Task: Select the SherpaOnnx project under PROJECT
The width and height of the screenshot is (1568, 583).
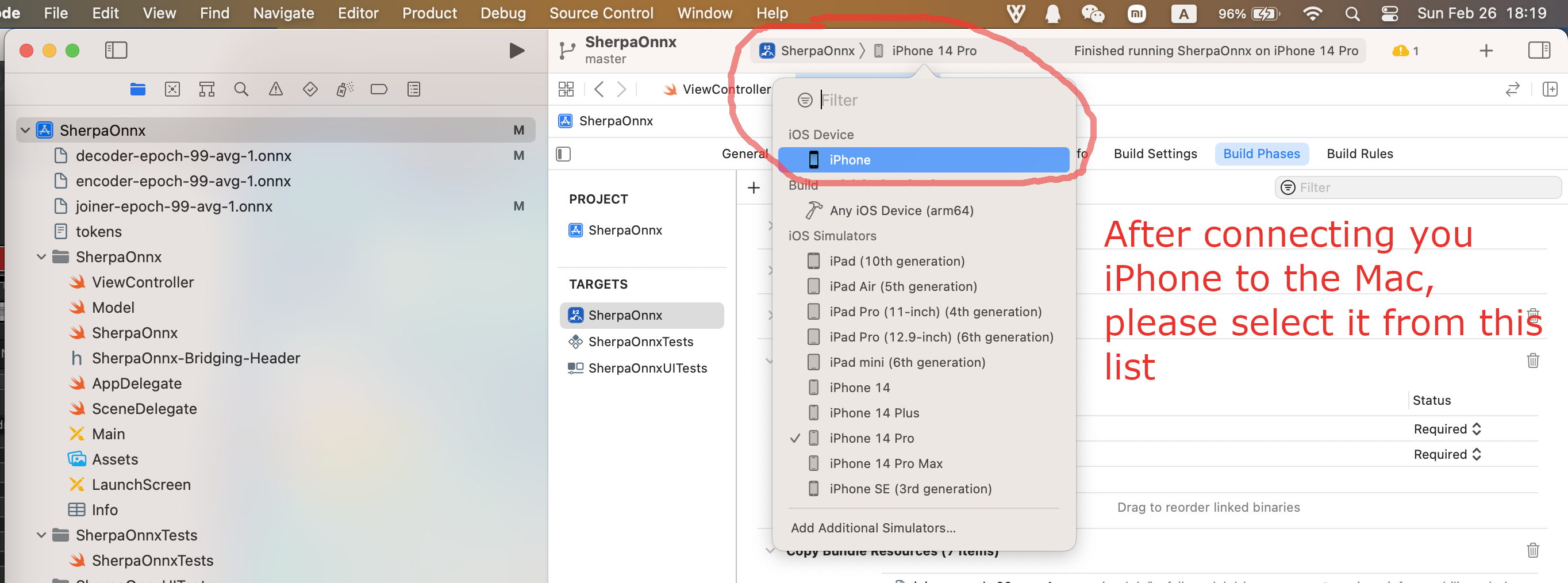Action: 641,230
